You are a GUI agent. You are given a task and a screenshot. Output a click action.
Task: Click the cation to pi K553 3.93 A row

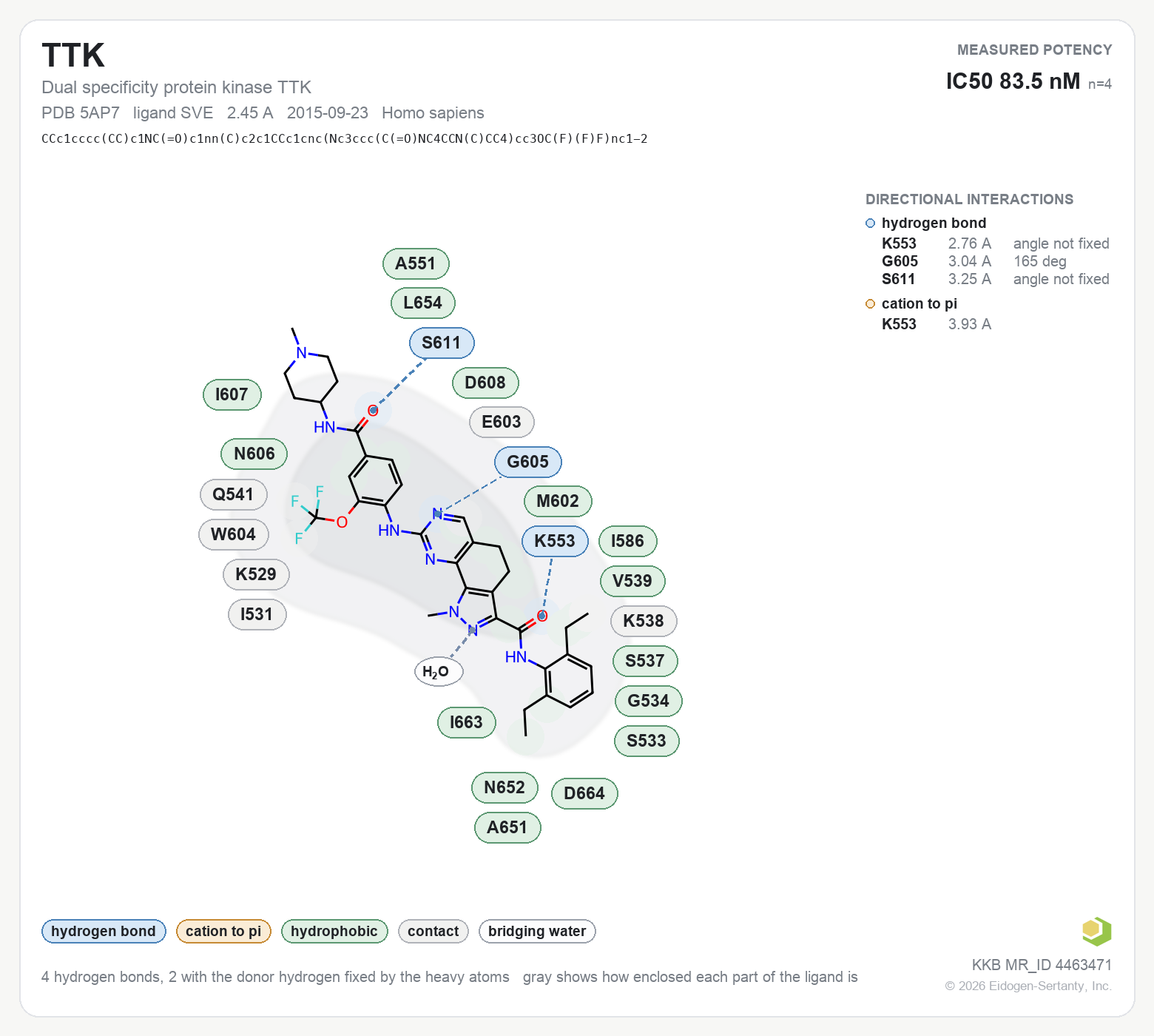tap(937, 324)
